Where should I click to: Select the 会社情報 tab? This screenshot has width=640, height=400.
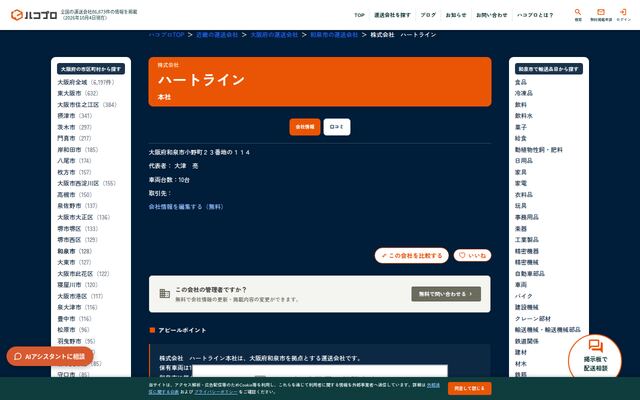tap(305, 127)
